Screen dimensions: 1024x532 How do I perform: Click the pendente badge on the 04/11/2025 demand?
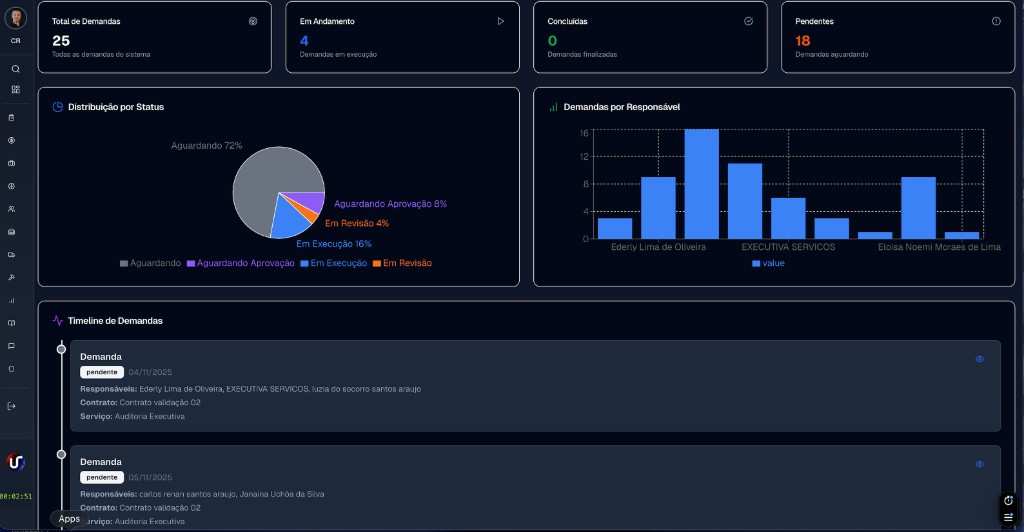[x=102, y=372]
